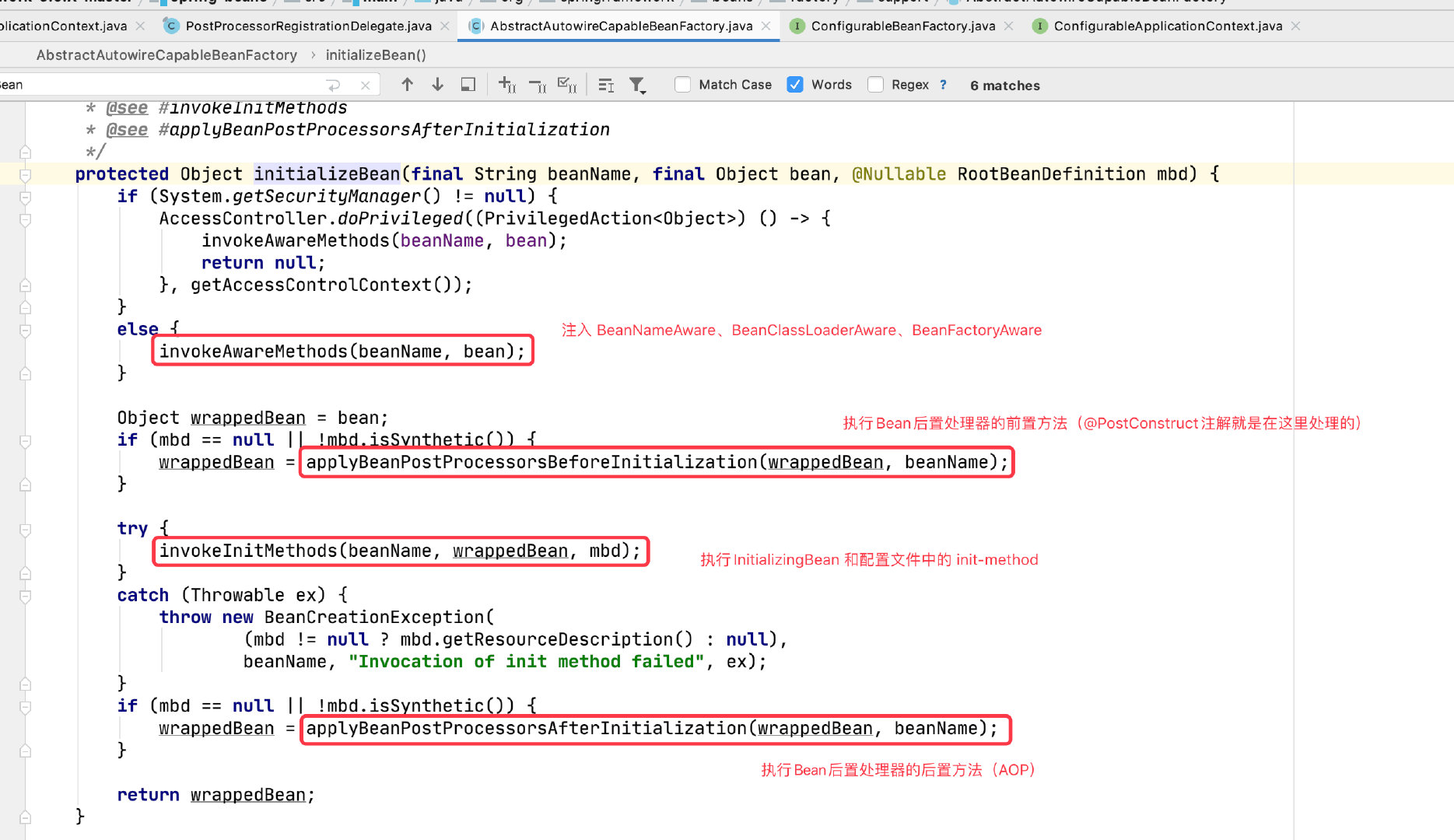Viewport: 1454px width, 840px height.
Task: Collapse the initializeBean method fold marker
Action: (x=25, y=174)
